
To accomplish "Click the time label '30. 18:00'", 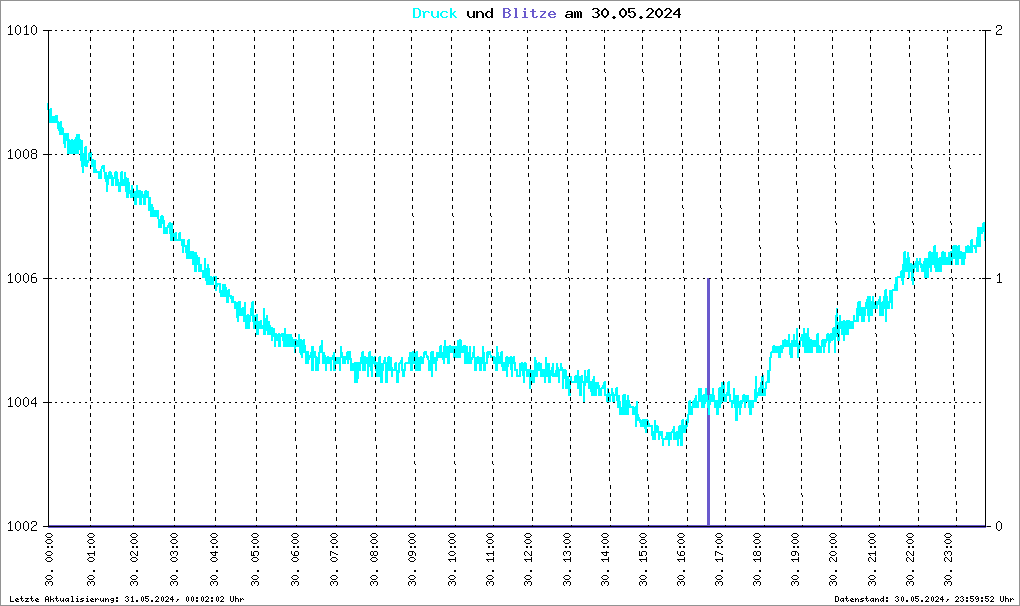I will (x=757, y=560).
